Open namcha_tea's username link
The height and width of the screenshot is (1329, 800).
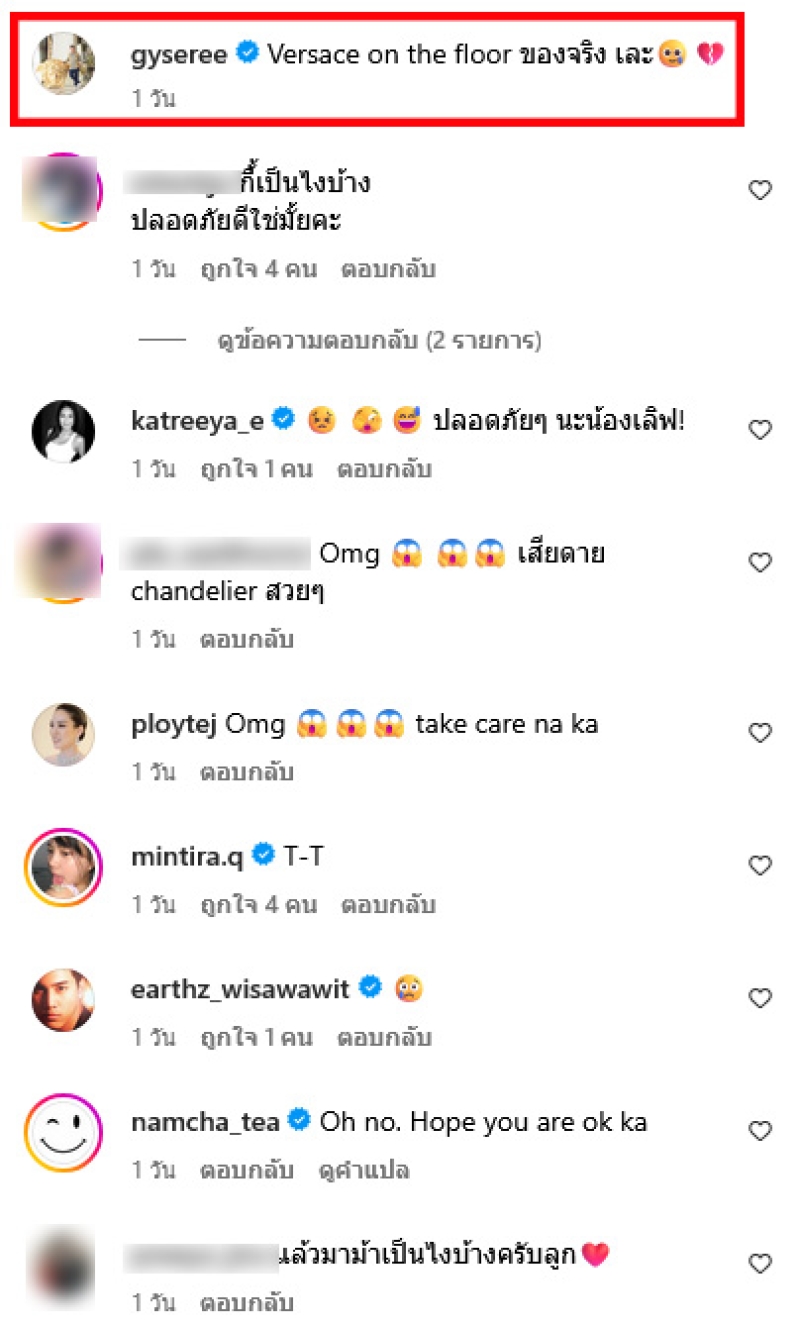[208, 1122]
